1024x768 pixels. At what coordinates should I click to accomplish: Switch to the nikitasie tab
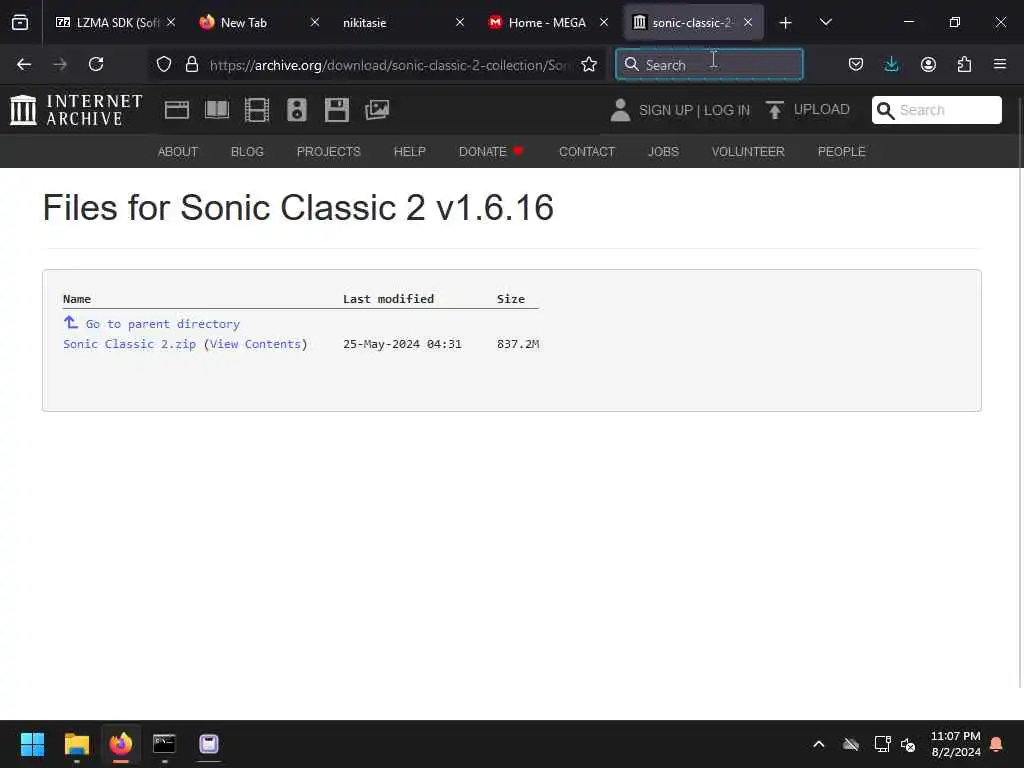tap(364, 22)
